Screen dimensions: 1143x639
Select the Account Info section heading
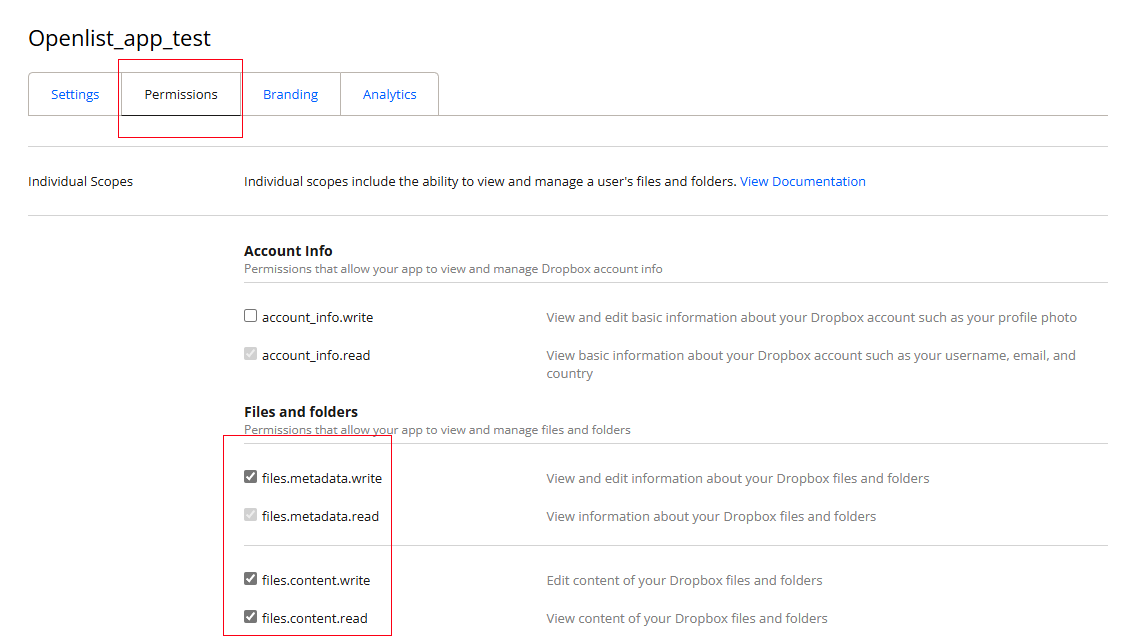288,250
